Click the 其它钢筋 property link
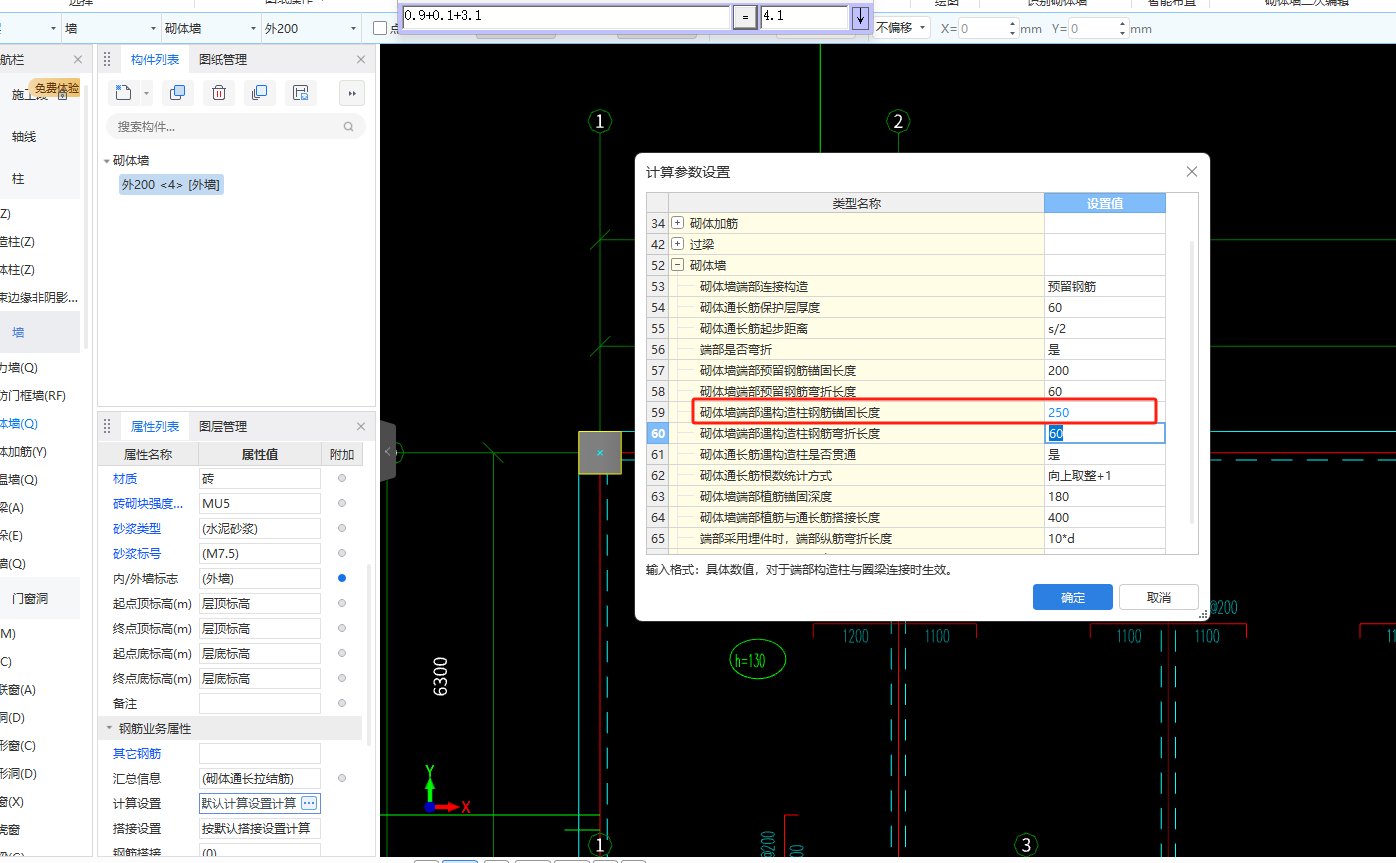The image size is (1396, 863). click(137, 753)
